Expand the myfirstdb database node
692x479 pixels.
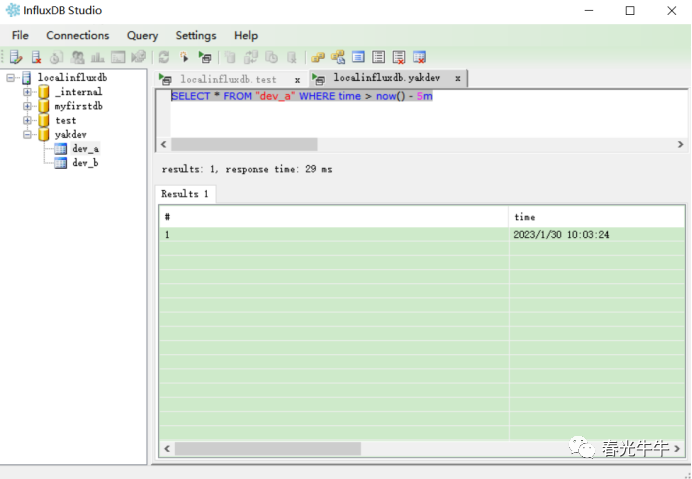click(27, 106)
